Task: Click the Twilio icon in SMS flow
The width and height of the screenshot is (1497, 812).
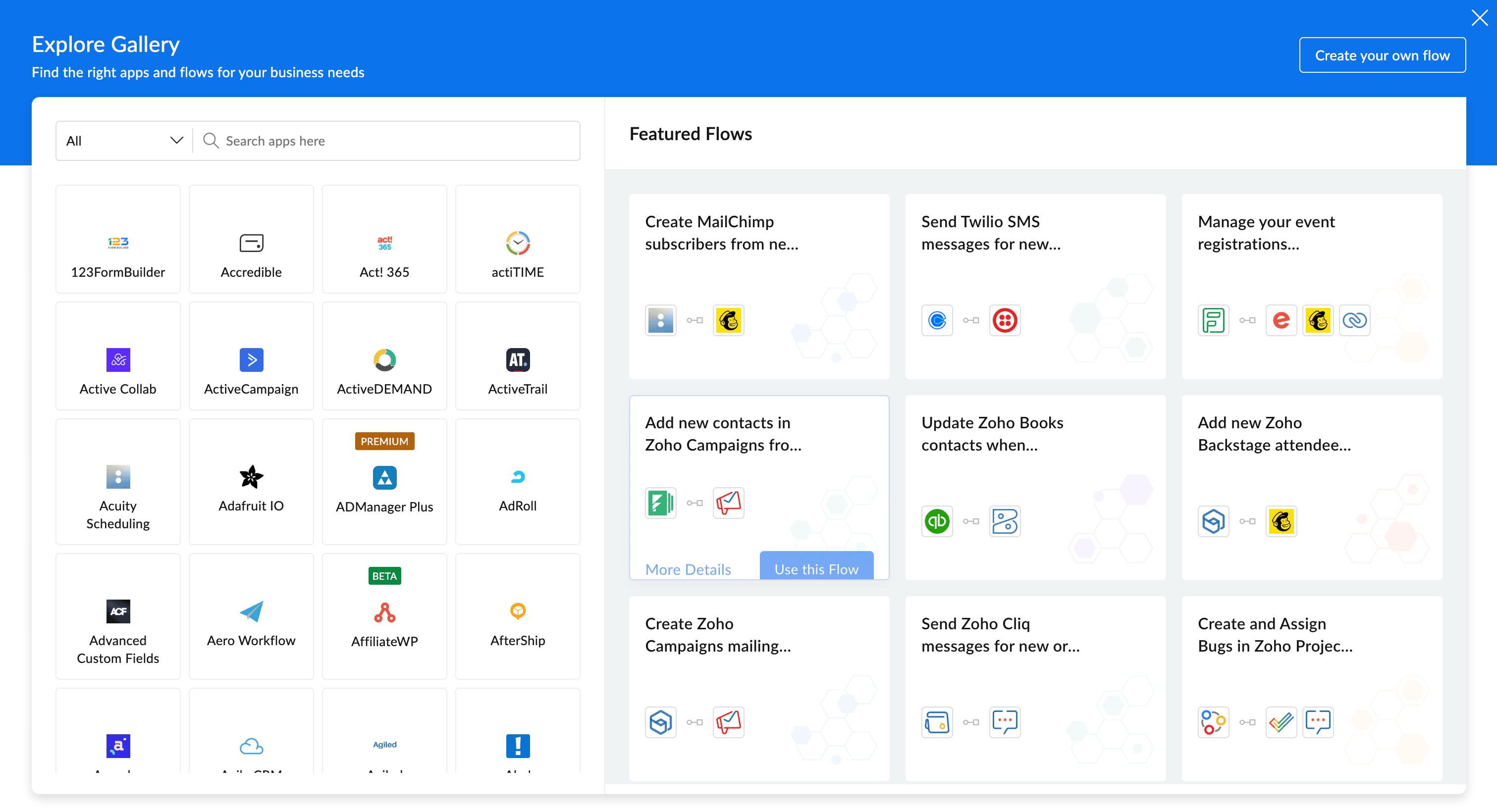Action: coord(1005,320)
